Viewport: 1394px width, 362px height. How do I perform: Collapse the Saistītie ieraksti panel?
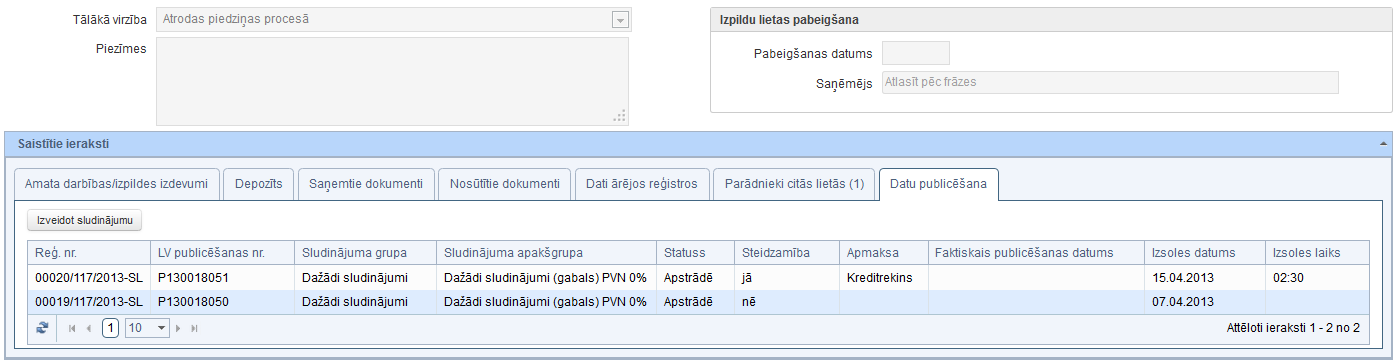(1384, 144)
